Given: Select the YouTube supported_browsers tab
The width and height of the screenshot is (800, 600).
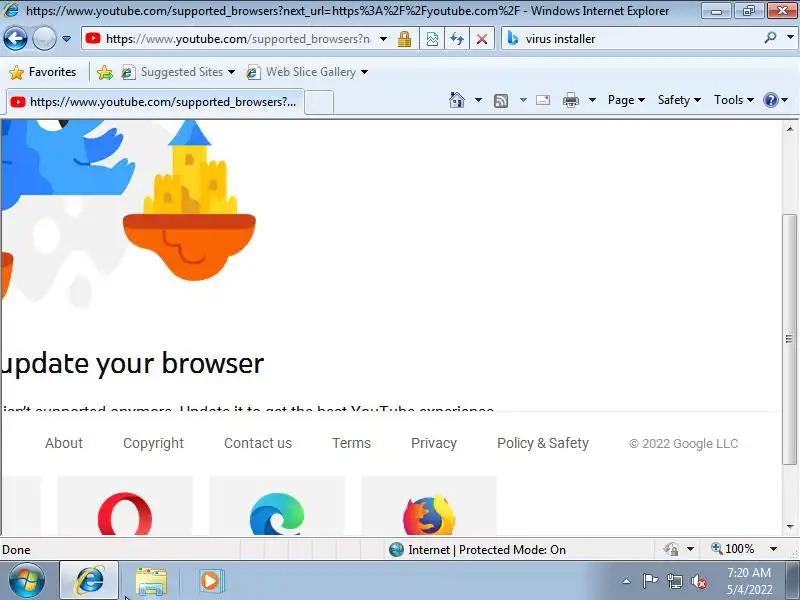Looking at the screenshot, I should pyautogui.click(x=156, y=102).
